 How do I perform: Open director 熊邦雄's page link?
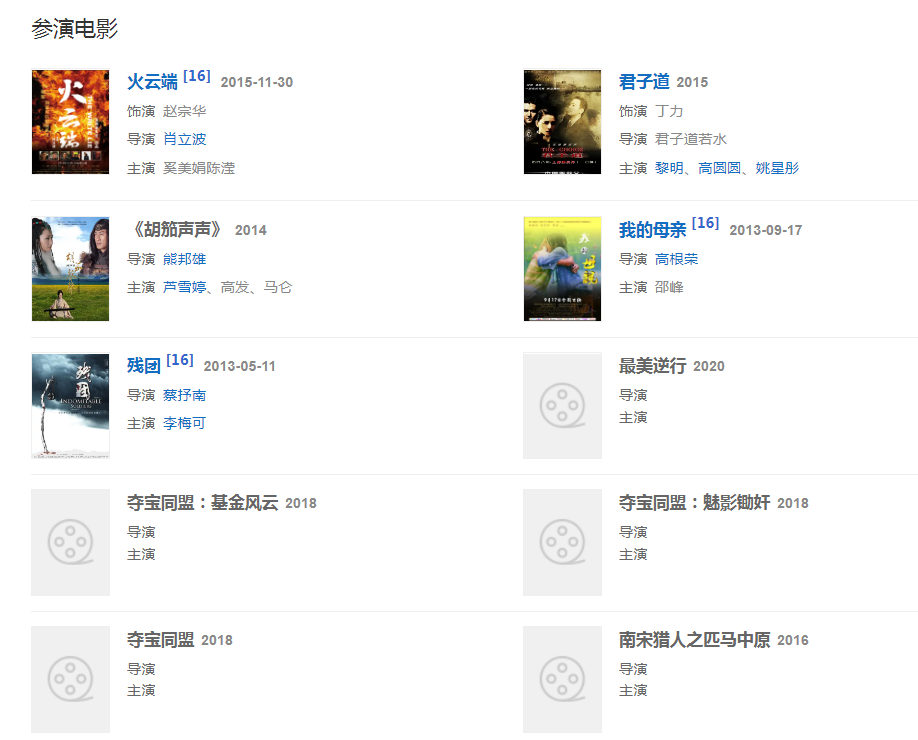185,259
